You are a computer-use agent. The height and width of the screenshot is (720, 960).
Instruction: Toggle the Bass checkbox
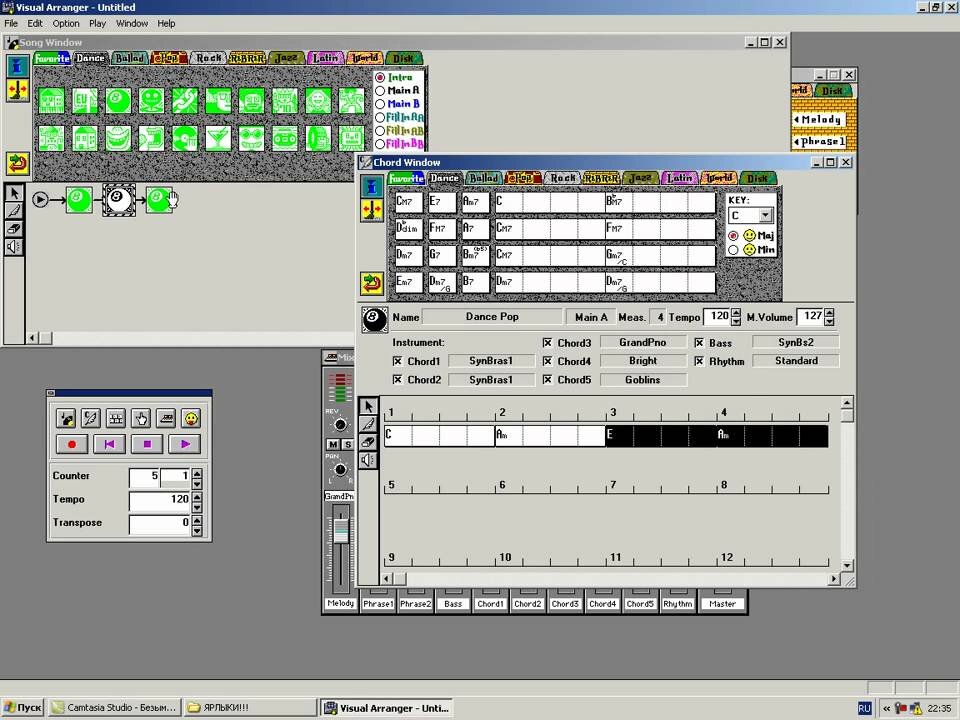pos(699,343)
